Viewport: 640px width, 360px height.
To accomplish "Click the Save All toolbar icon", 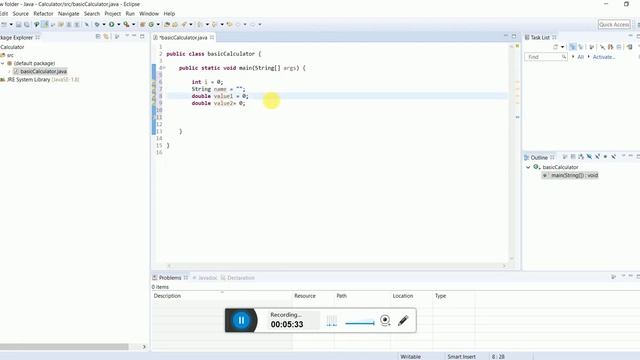I will click(27, 24).
